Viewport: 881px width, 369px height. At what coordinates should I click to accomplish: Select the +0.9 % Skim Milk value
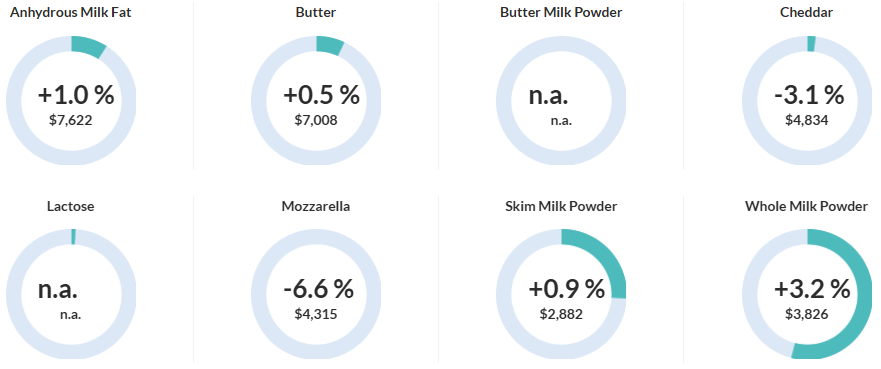(x=566, y=289)
